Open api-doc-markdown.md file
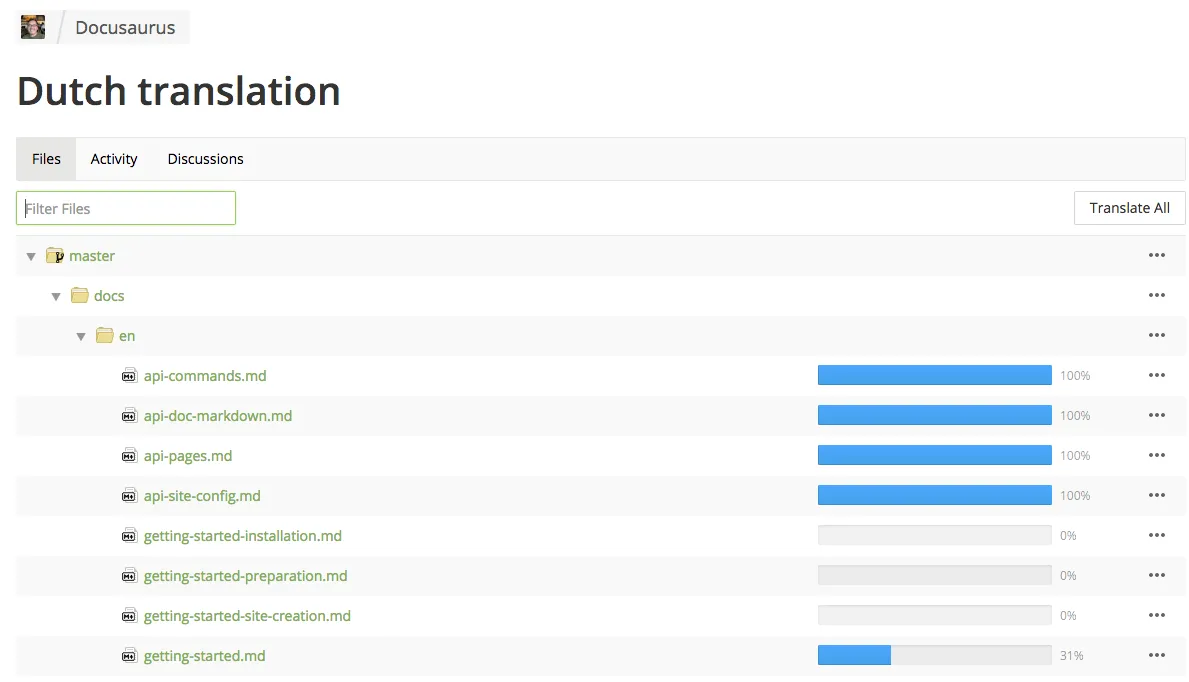This screenshot has height=682, width=1189. point(218,416)
